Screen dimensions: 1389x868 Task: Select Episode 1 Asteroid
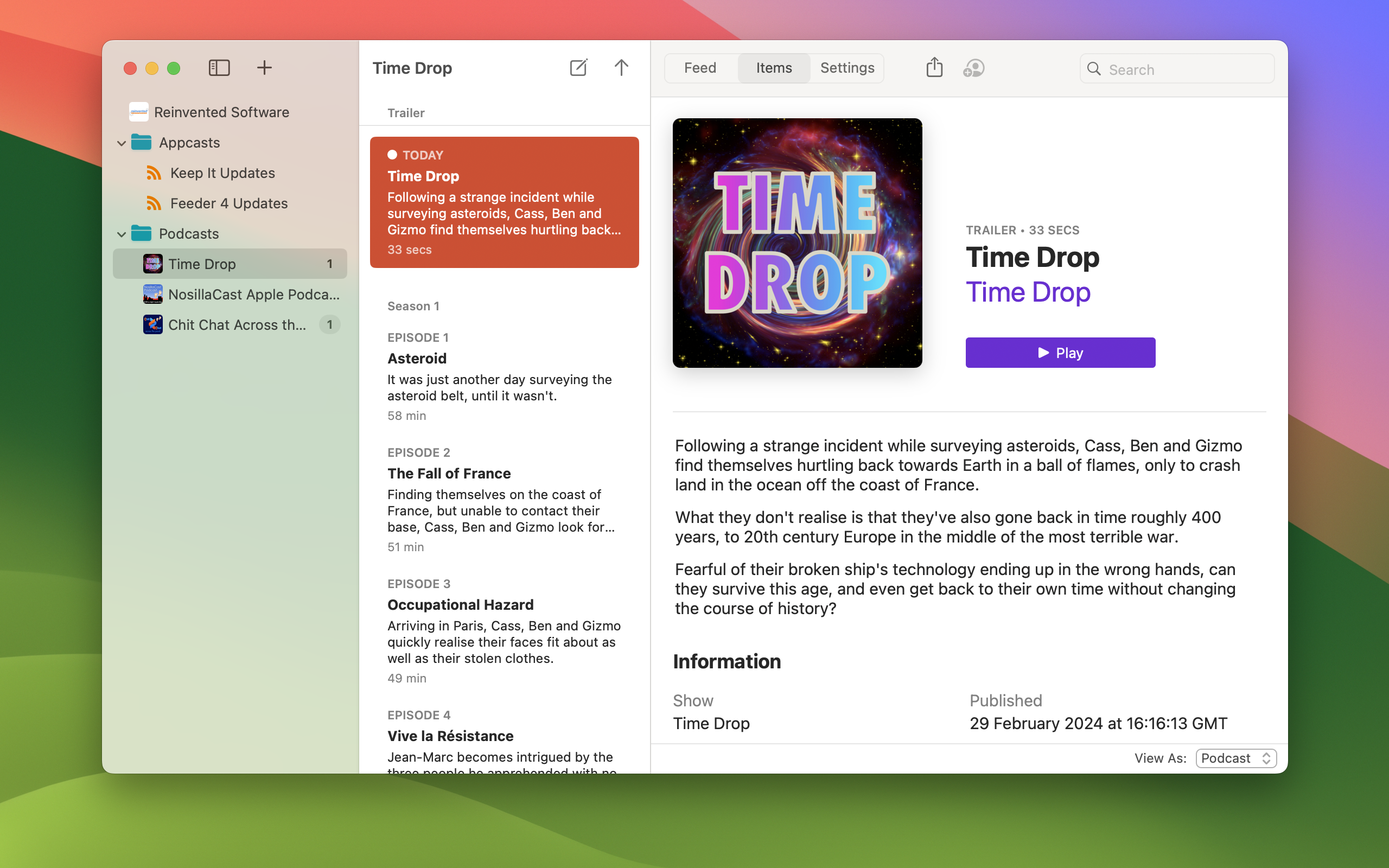(505, 376)
